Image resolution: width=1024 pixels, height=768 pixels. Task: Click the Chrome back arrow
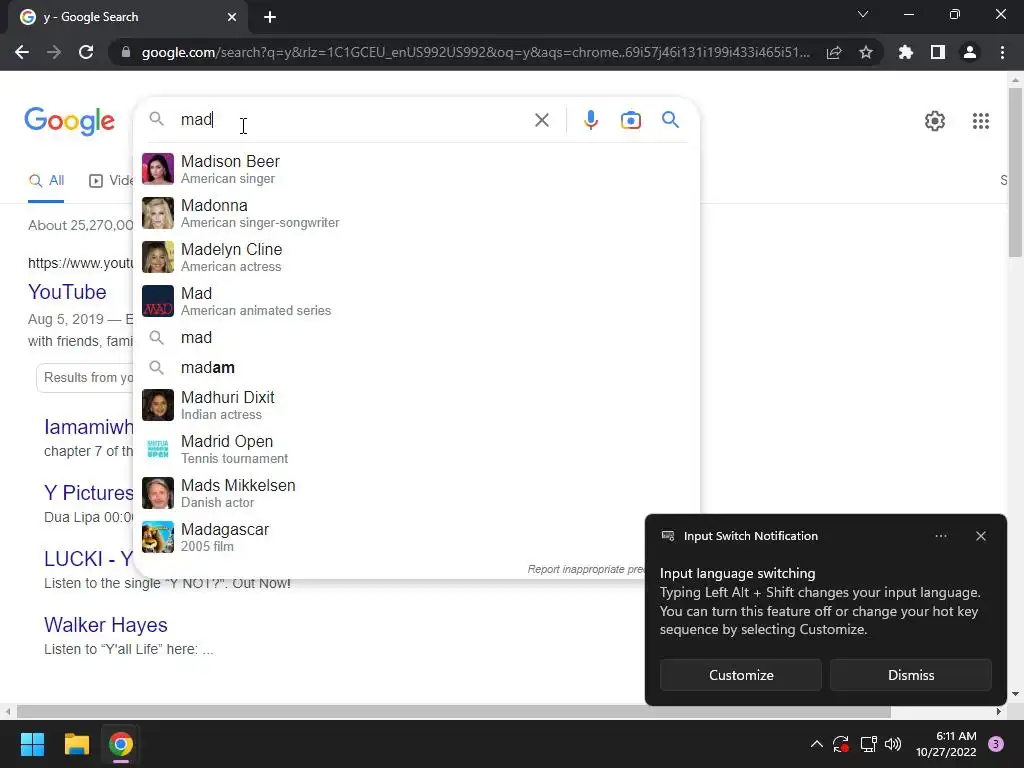point(22,52)
